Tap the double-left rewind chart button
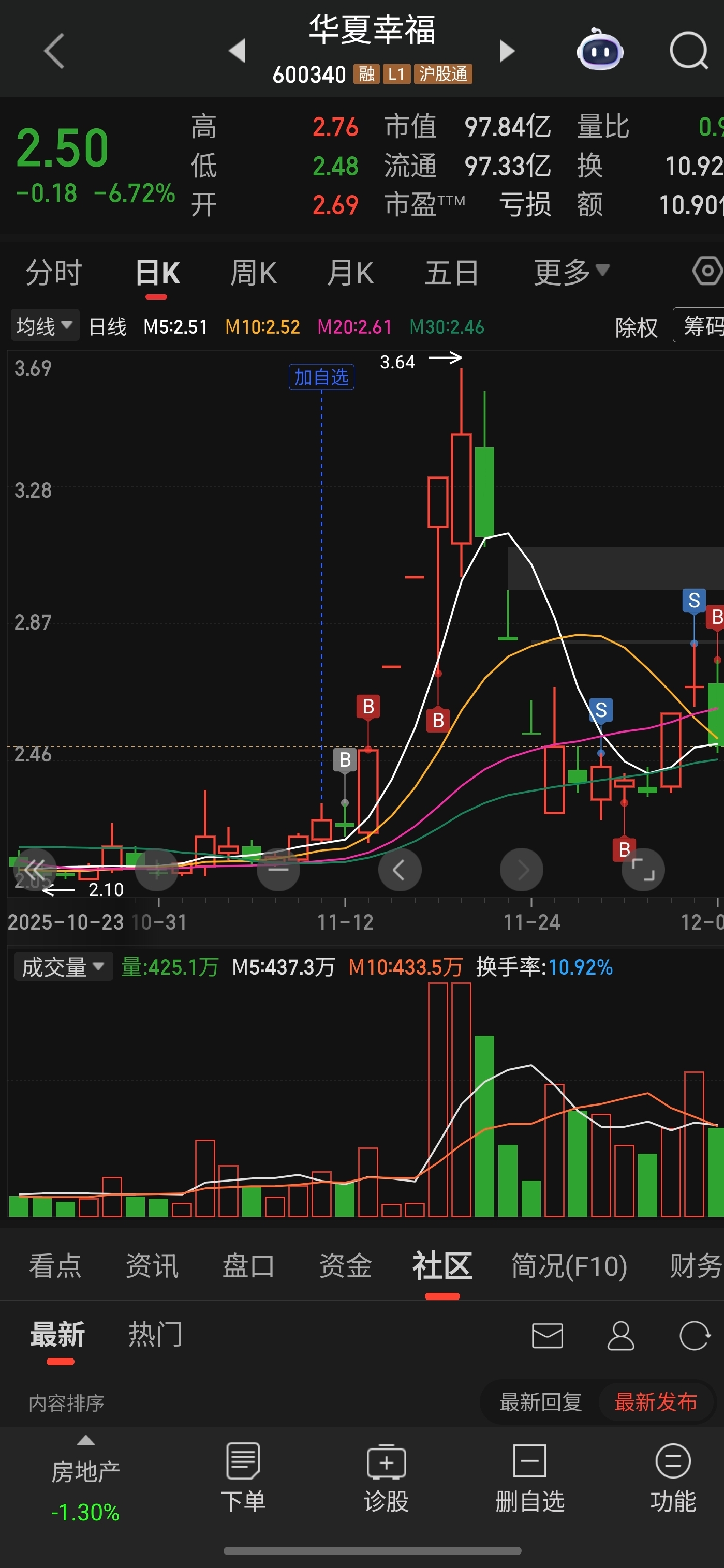 coord(35,869)
